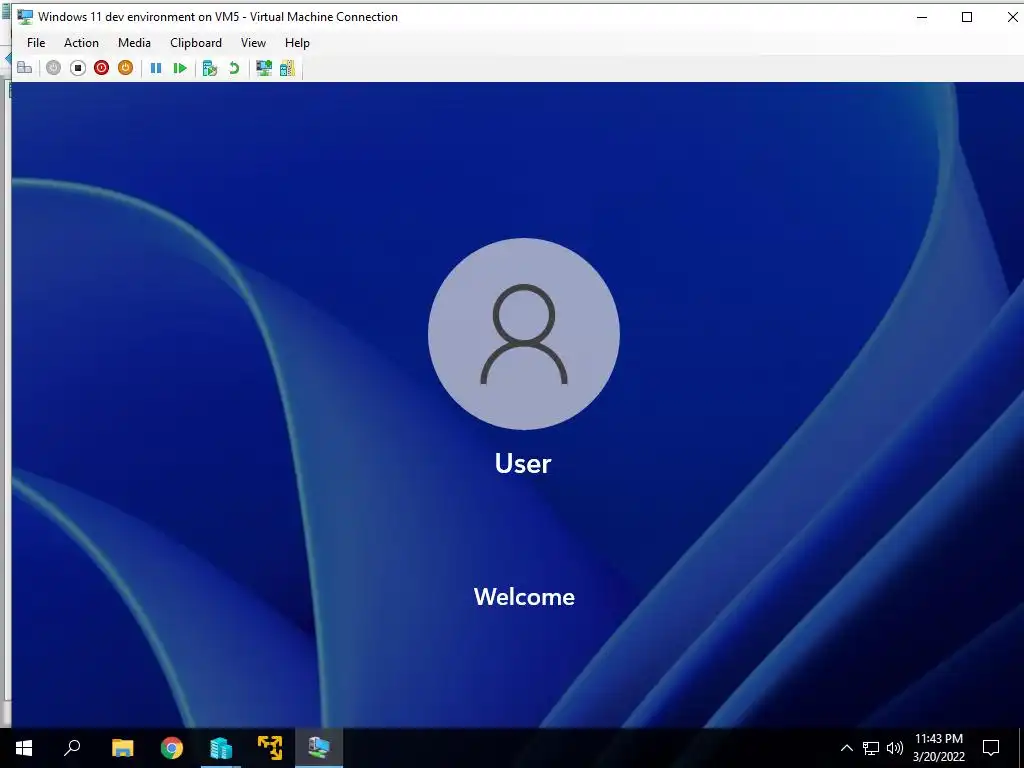Open the Media menu
This screenshot has height=768, width=1024.
coord(135,42)
